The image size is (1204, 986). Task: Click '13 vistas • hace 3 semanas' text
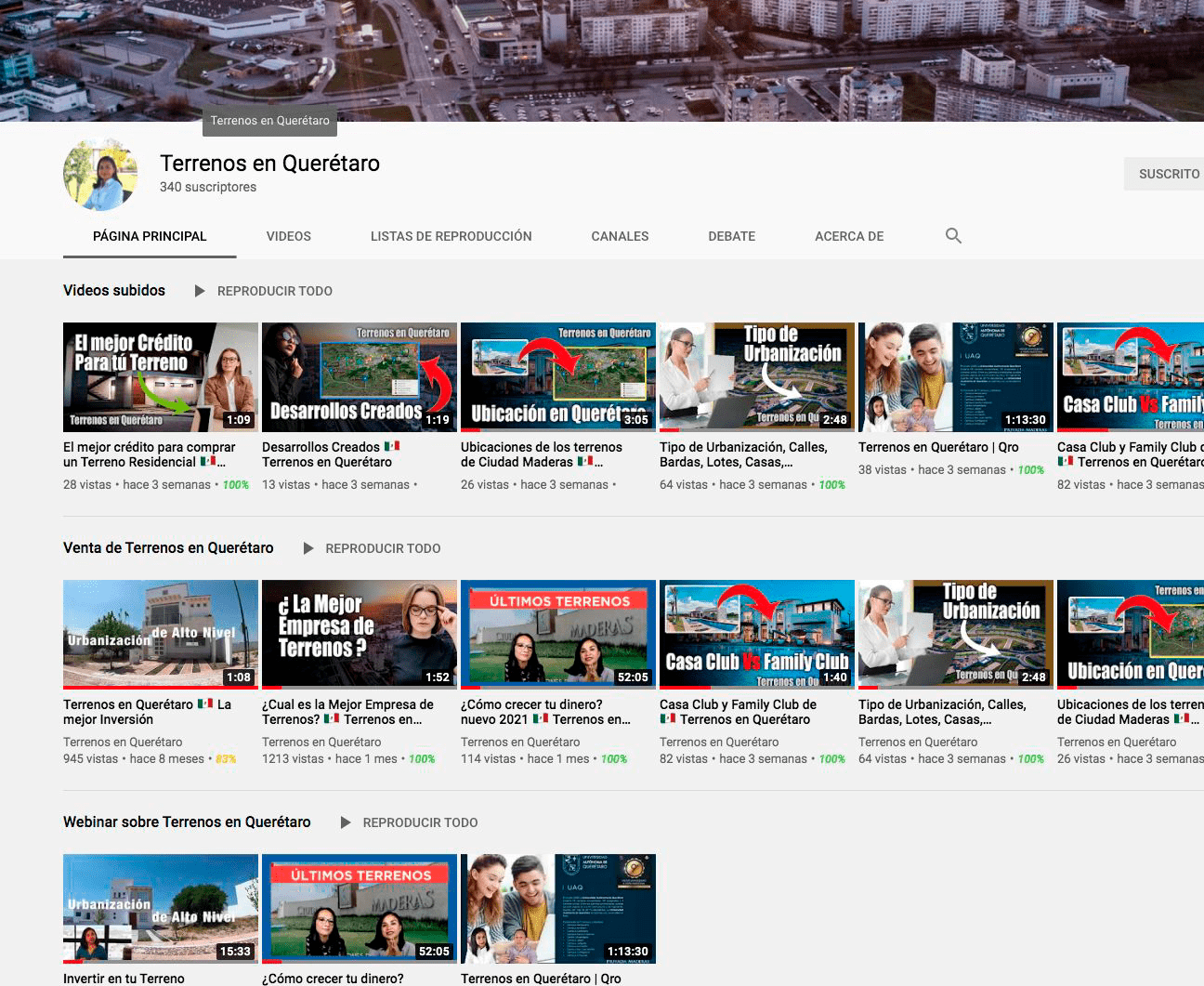[335, 484]
